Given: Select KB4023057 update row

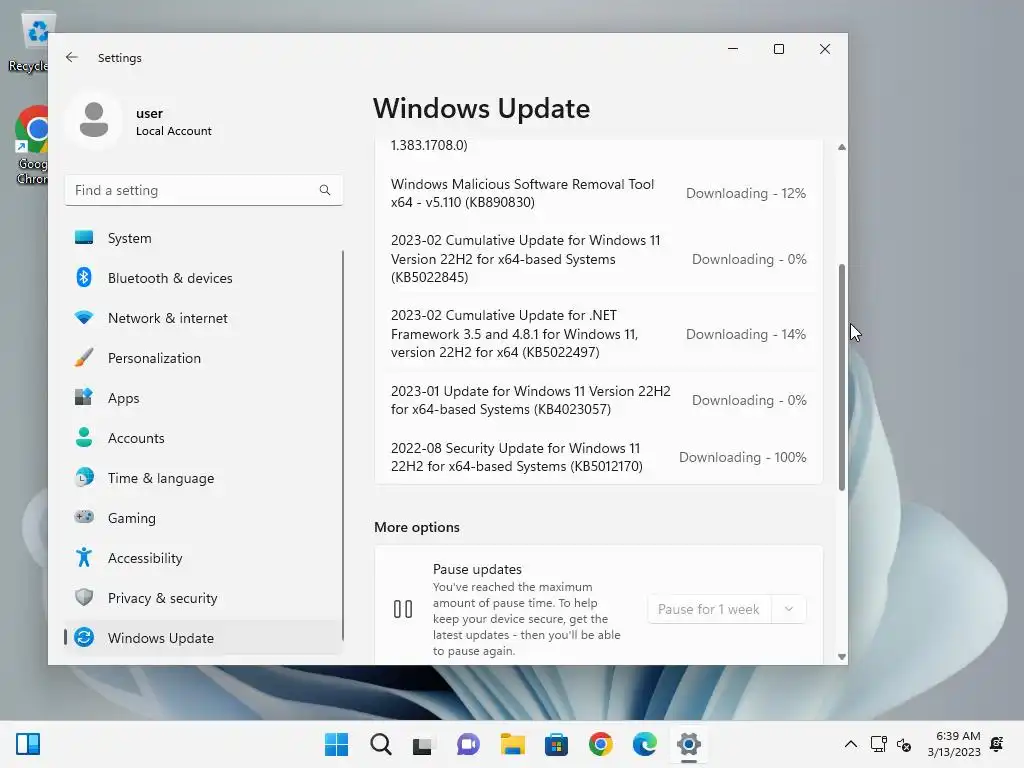Looking at the screenshot, I should tap(598, 400).
